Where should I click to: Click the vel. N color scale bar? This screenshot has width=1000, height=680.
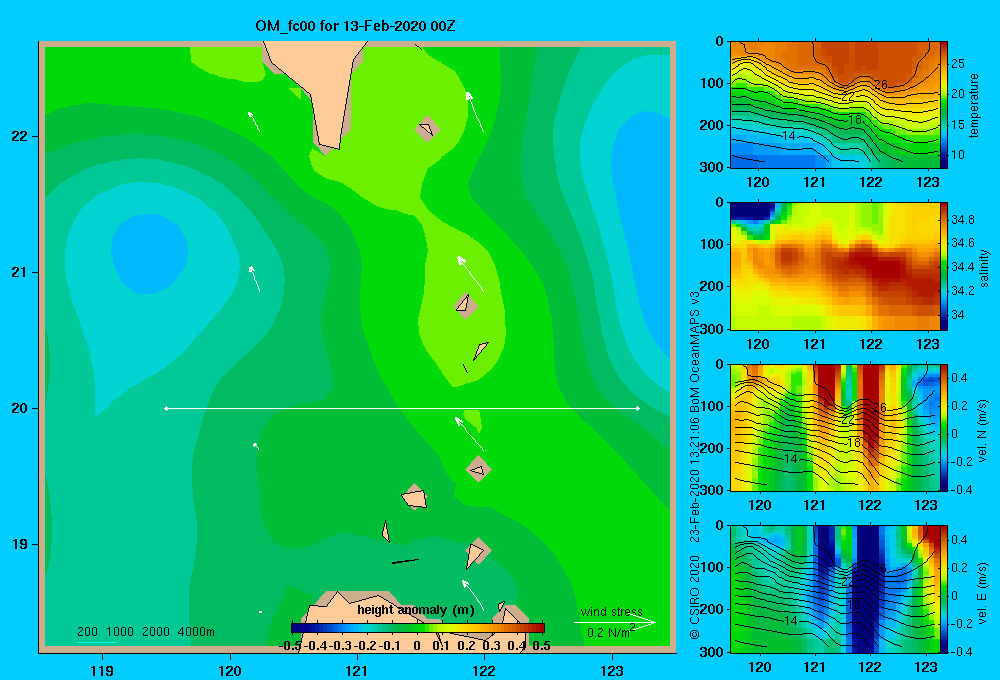pos(944,427)
